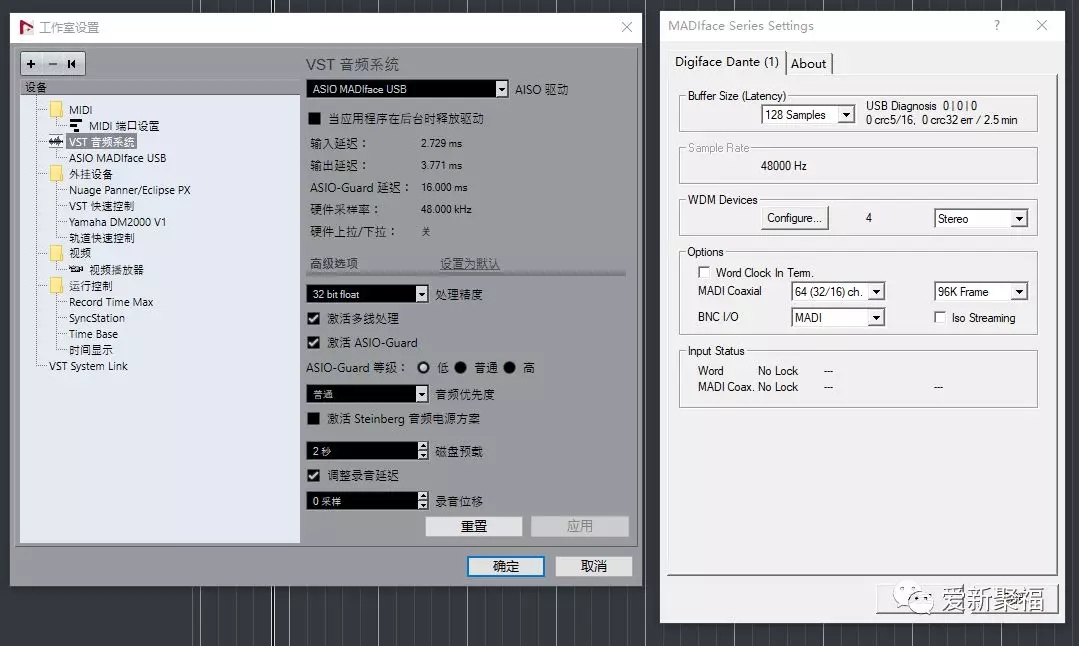
Task: Click the MIDI 端口设置 icon
Action: pos(76,126)
